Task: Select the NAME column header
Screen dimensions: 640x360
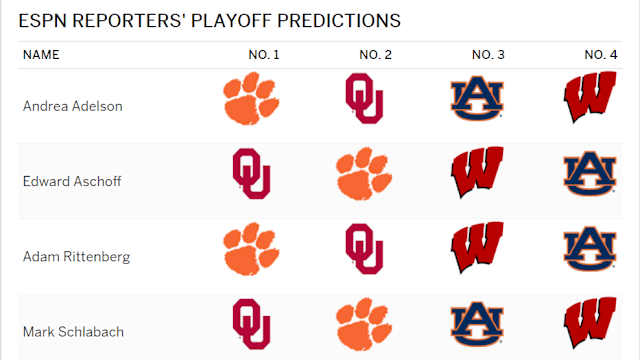Action: [x=41, y=55]
